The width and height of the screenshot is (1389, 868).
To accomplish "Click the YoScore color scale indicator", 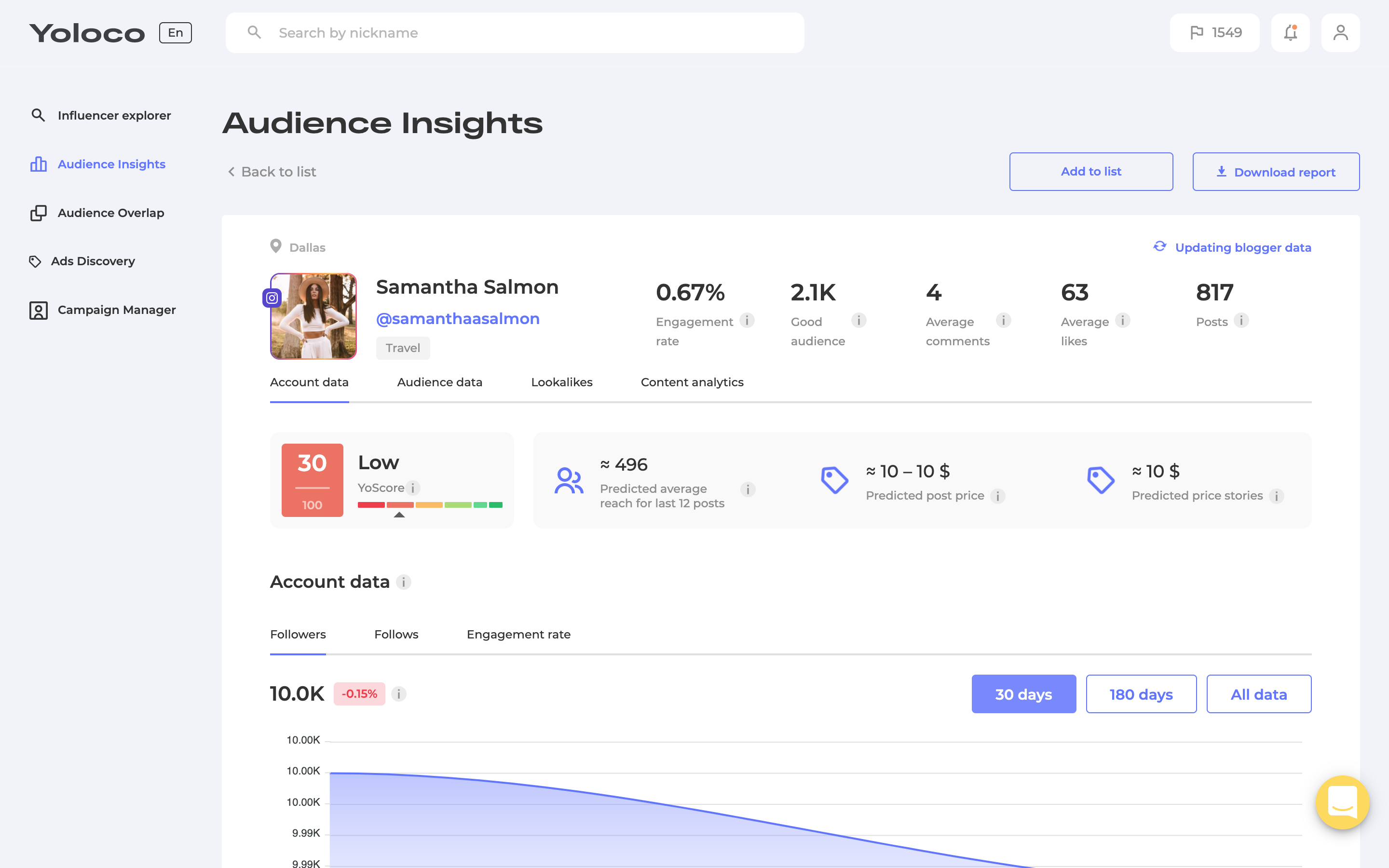I will [x=431, y=504].
